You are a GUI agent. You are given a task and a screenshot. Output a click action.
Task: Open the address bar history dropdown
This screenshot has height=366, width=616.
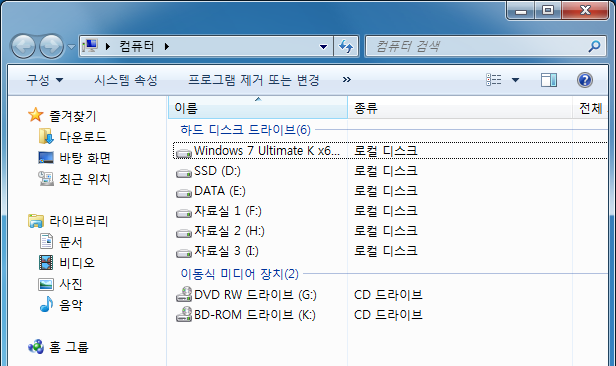tap(323, 47)
